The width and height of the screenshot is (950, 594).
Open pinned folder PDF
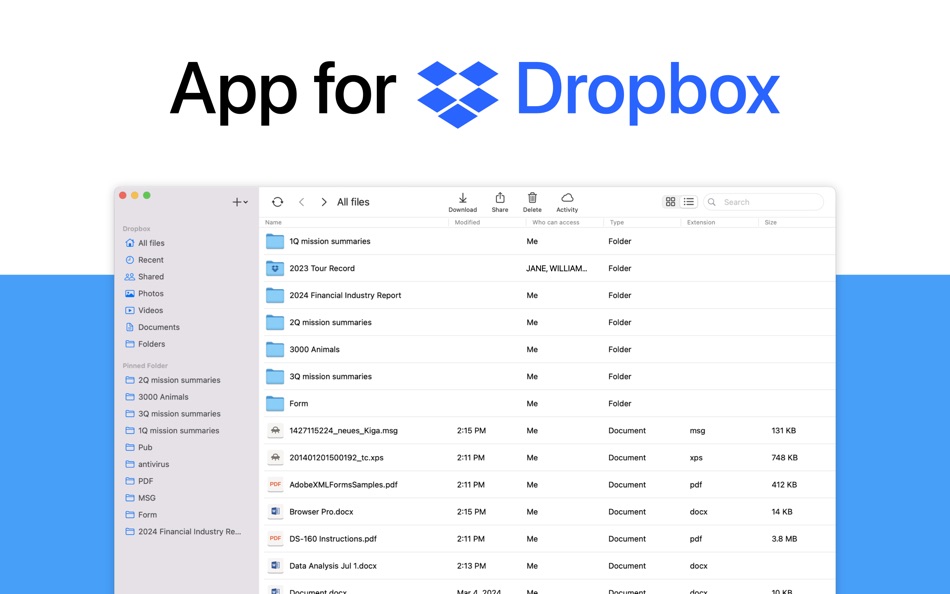coord(139,481)
